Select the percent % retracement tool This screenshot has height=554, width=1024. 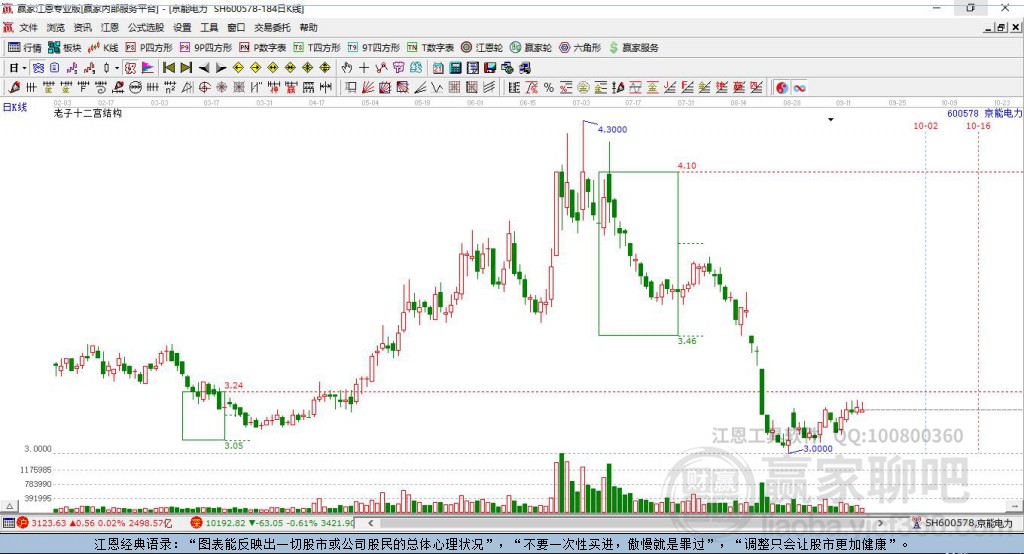549,88
